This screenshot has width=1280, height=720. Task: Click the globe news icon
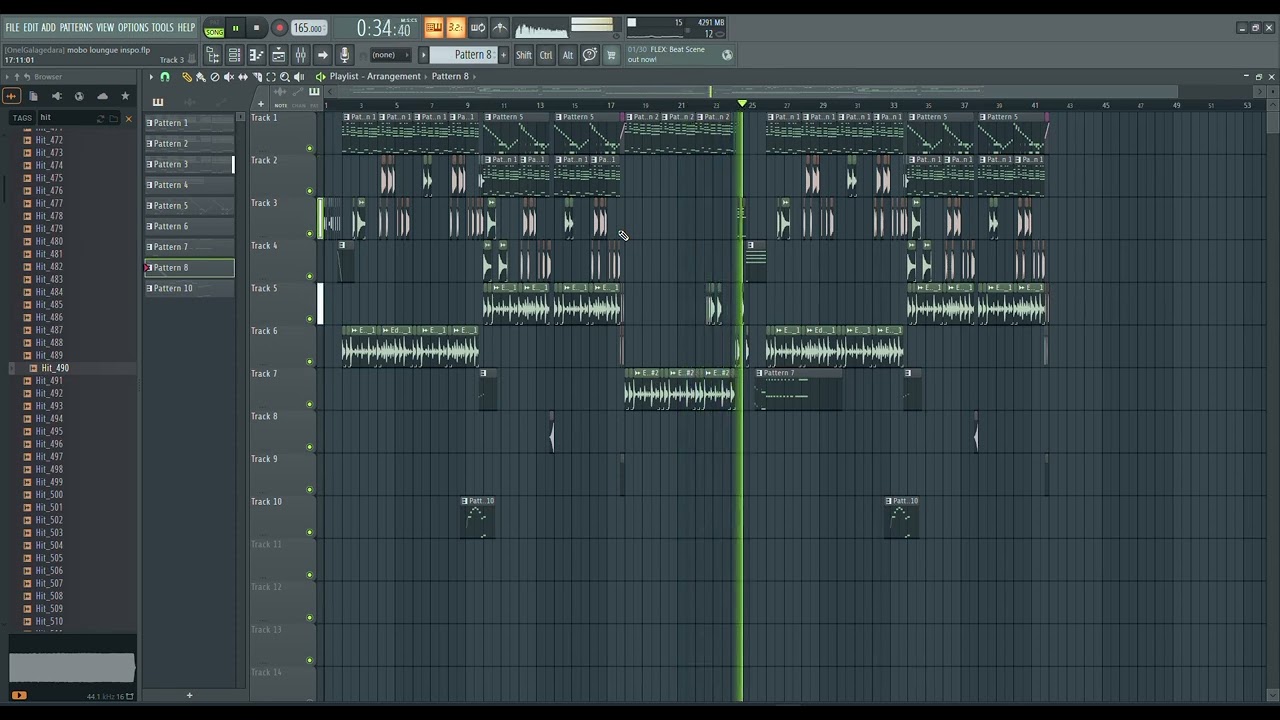pyautogui.click(x=727, y=55)
